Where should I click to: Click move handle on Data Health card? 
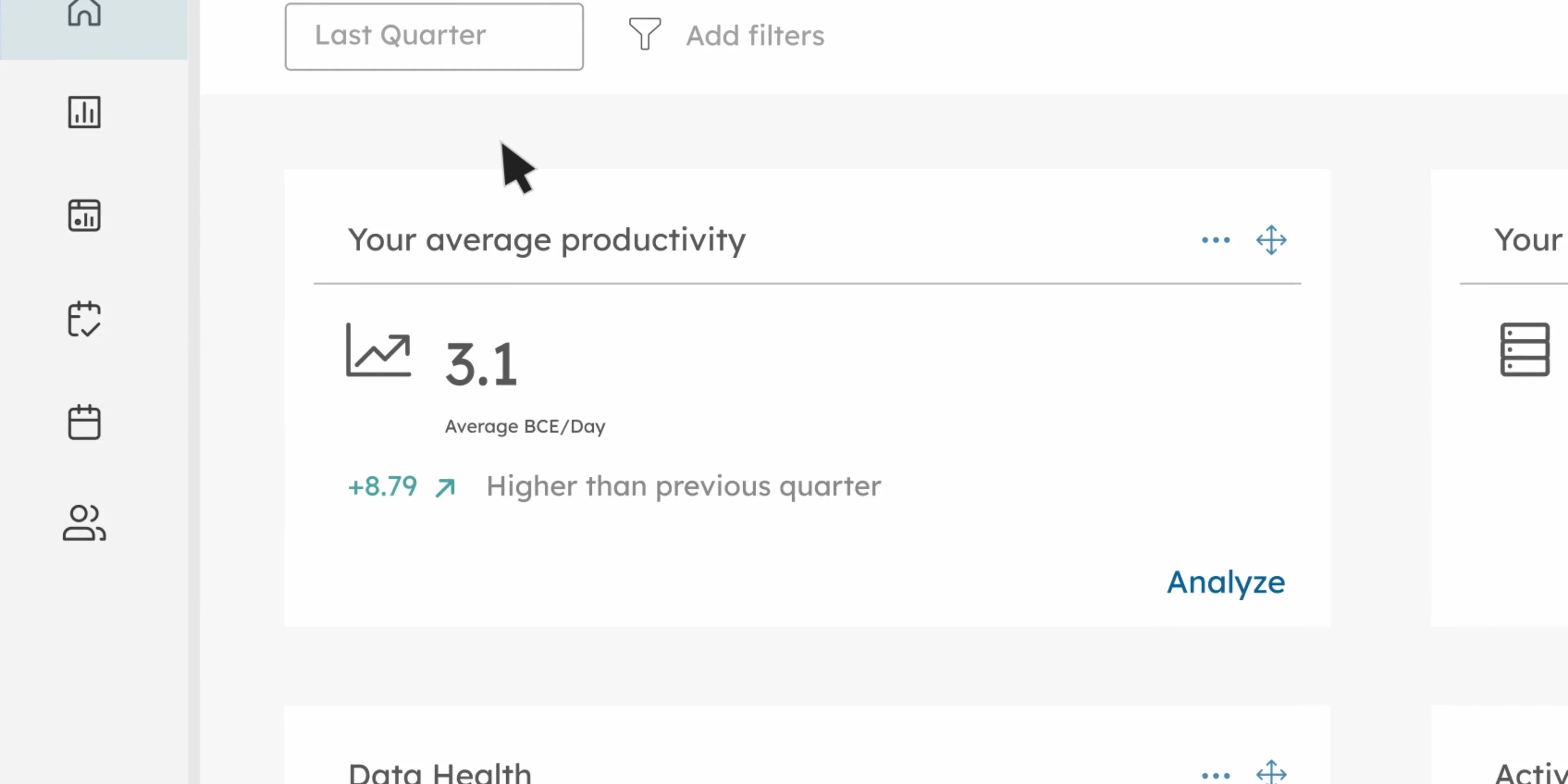coord(1272,772)
